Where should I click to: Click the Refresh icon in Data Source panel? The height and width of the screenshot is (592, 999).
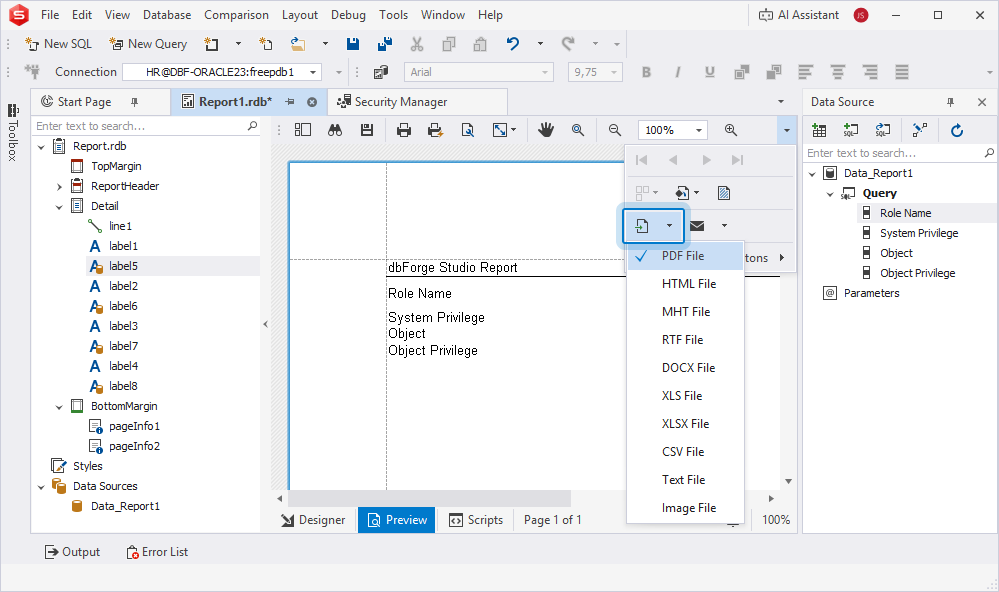pyautogui.click(x=957, y=131)
